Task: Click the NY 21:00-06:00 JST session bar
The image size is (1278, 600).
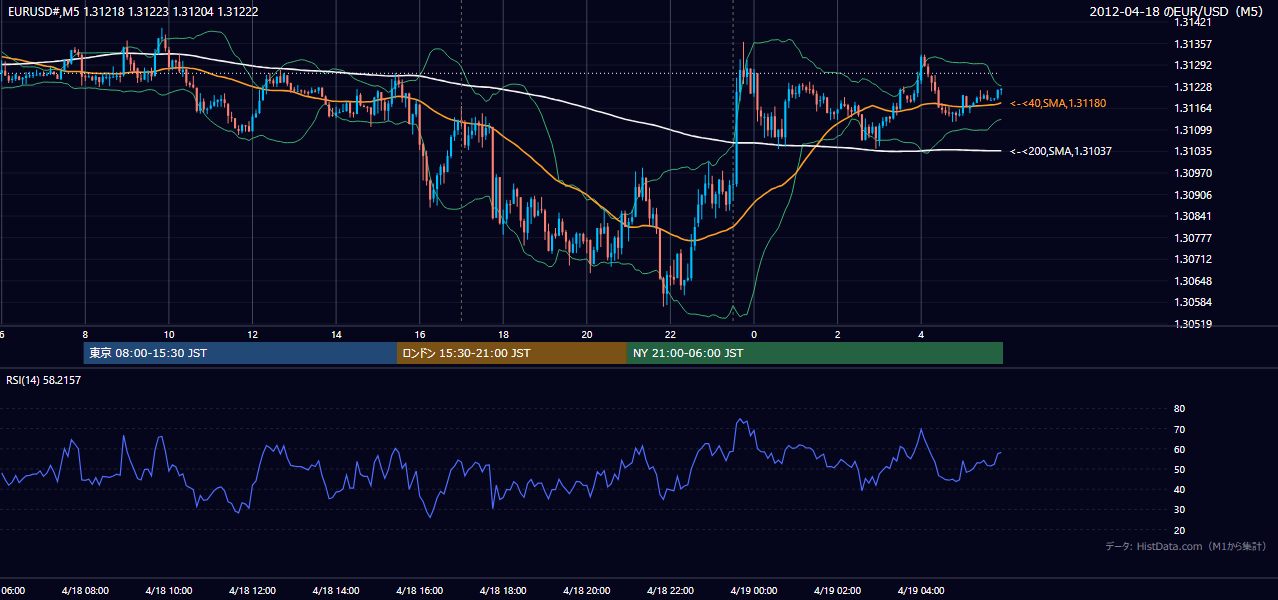Action: [x=815, y=353]
